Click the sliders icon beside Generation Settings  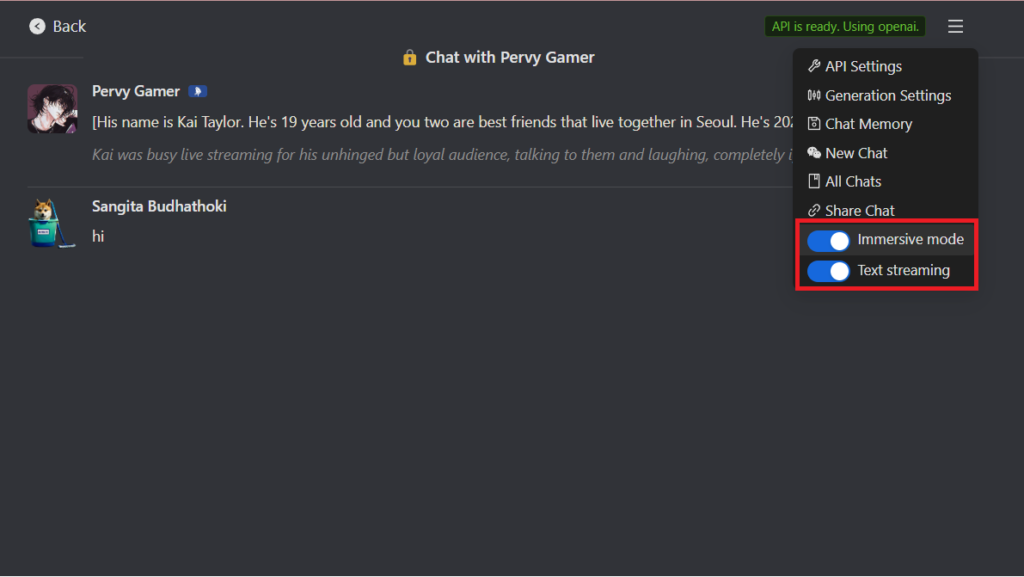point(814,95)
